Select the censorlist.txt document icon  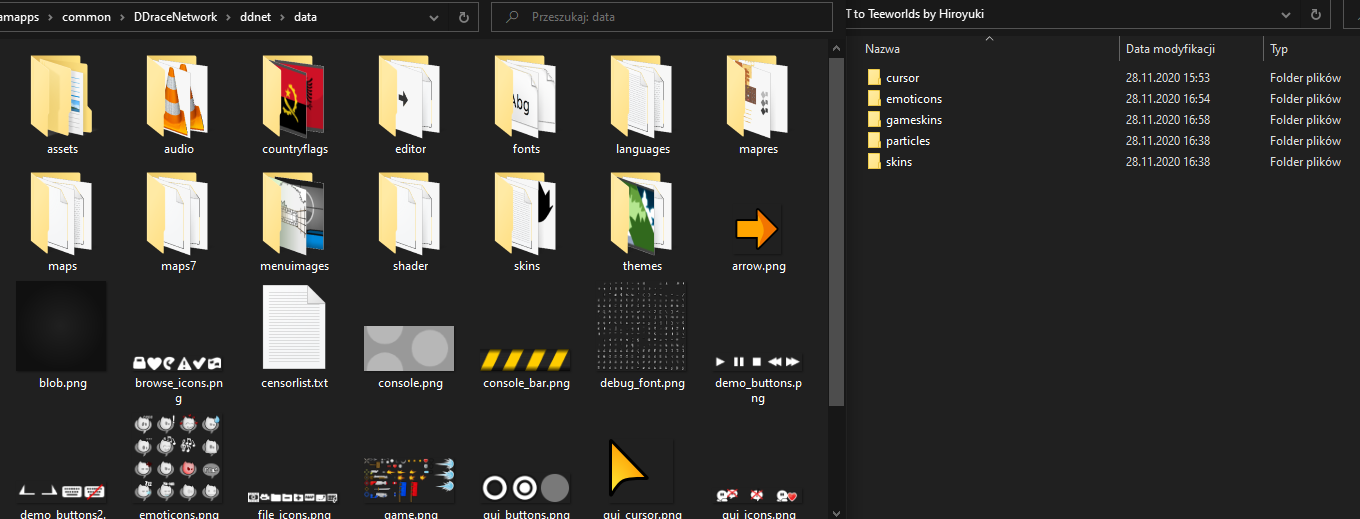pos(294,327)
